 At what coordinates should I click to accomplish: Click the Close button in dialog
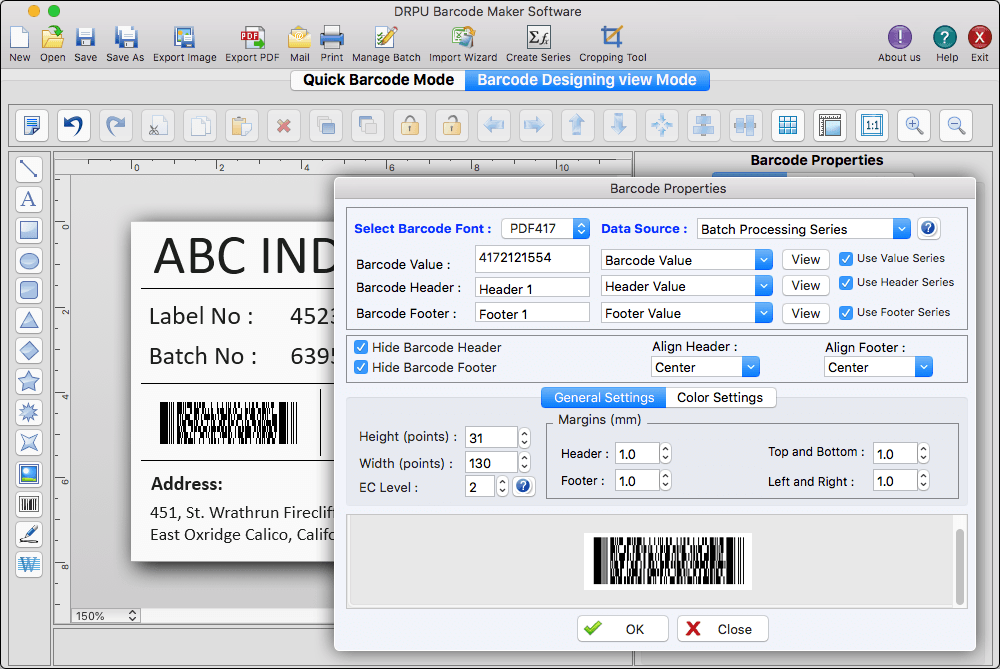(723, 629)
